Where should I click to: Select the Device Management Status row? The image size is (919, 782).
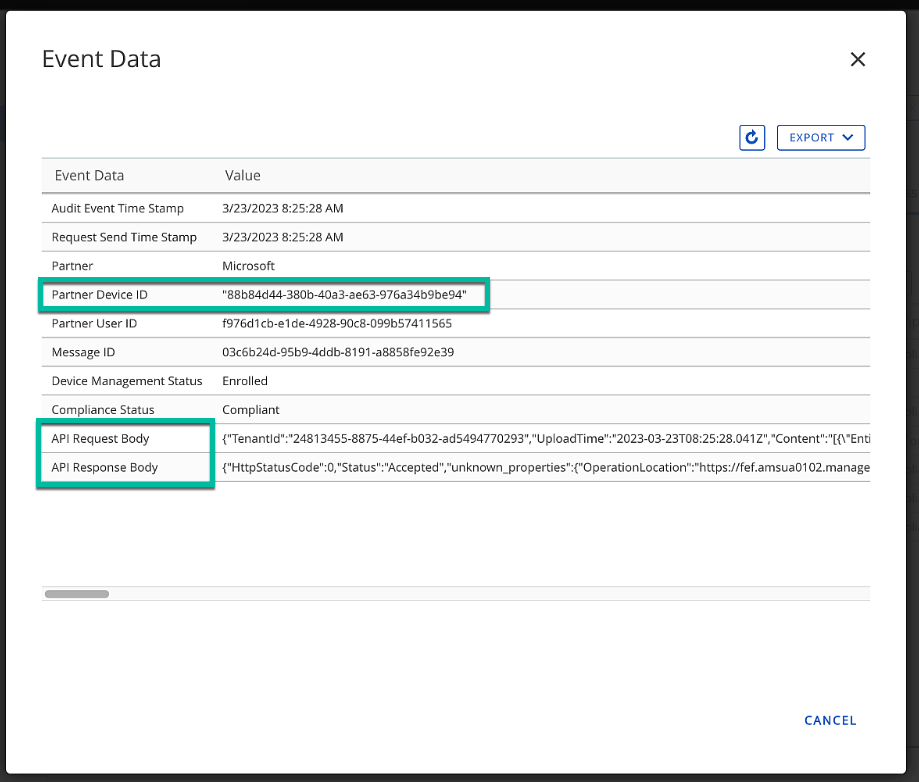click(127, 381)
